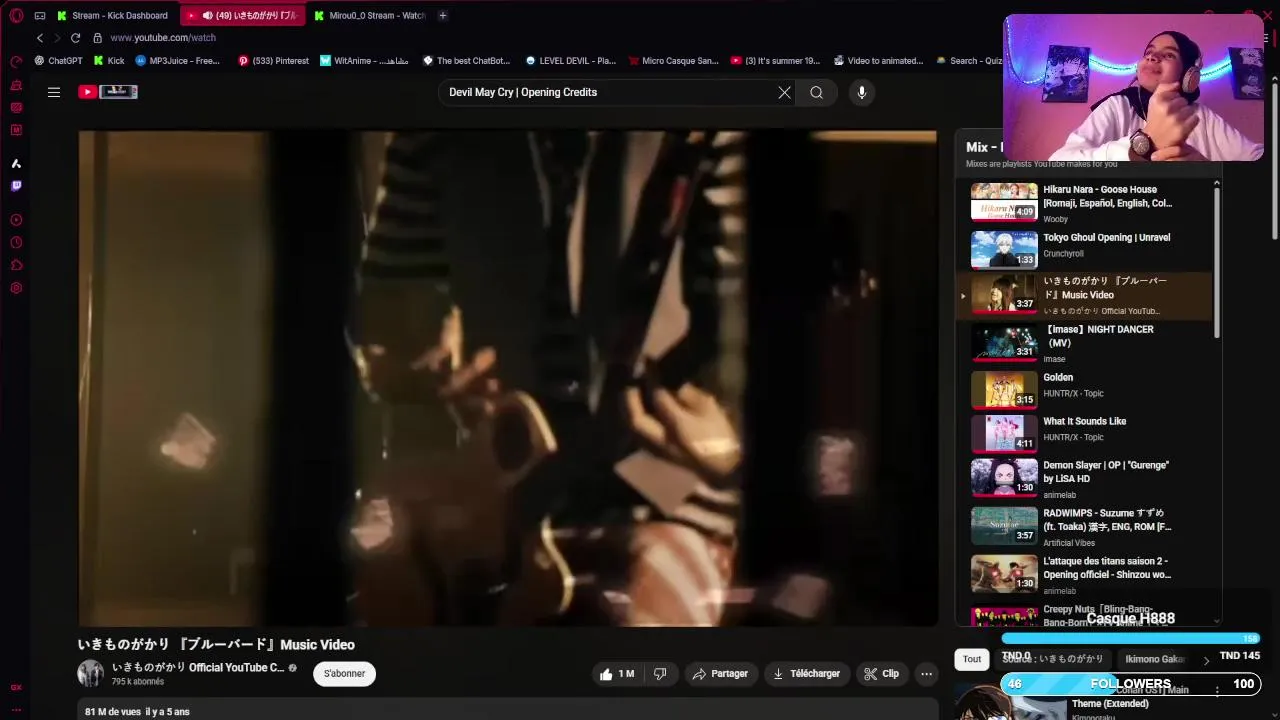Open a new browser tab with plus
This screenshot has width=1280, height=720.
pos(443,15)
